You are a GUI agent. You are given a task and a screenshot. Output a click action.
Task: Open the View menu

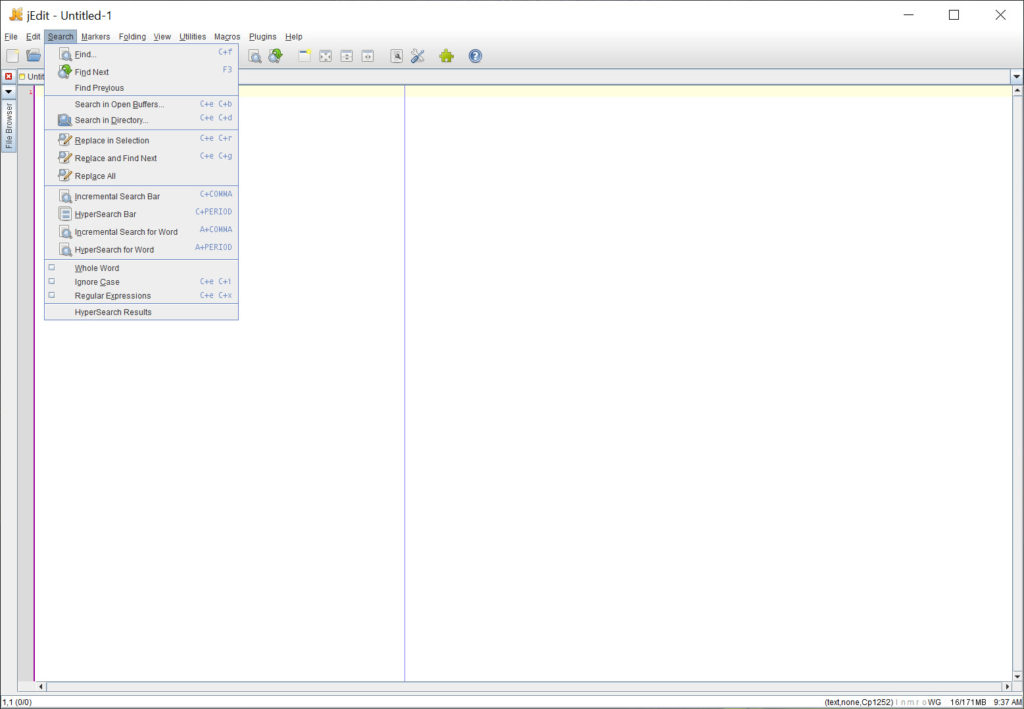coord(162,37)
